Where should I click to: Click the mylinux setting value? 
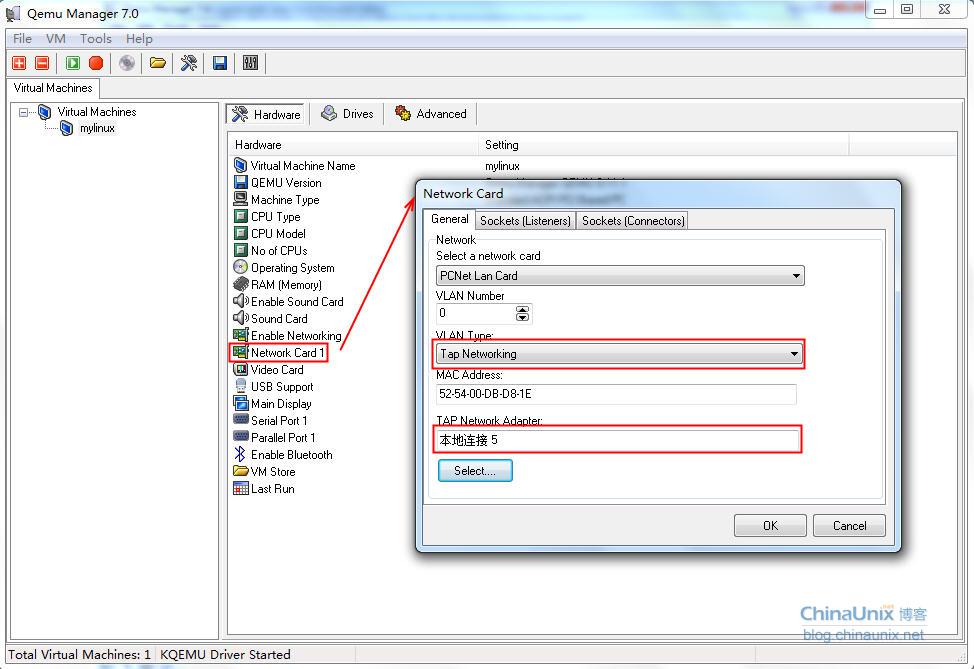tap(502, 166)
